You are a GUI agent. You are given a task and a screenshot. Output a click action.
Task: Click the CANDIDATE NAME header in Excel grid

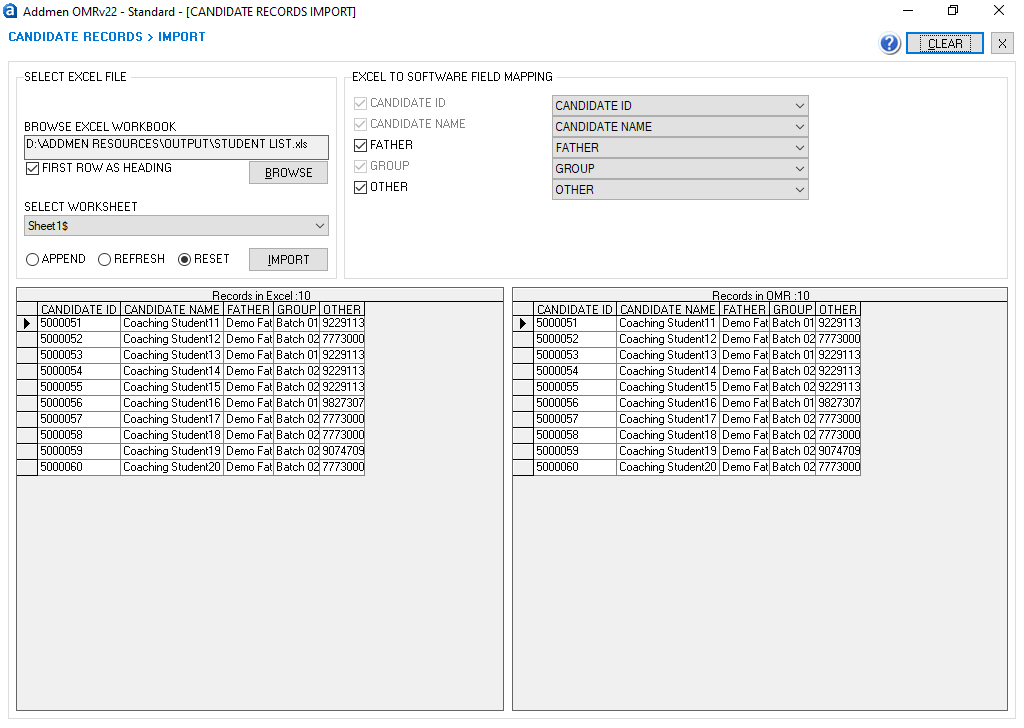[171, 310]
